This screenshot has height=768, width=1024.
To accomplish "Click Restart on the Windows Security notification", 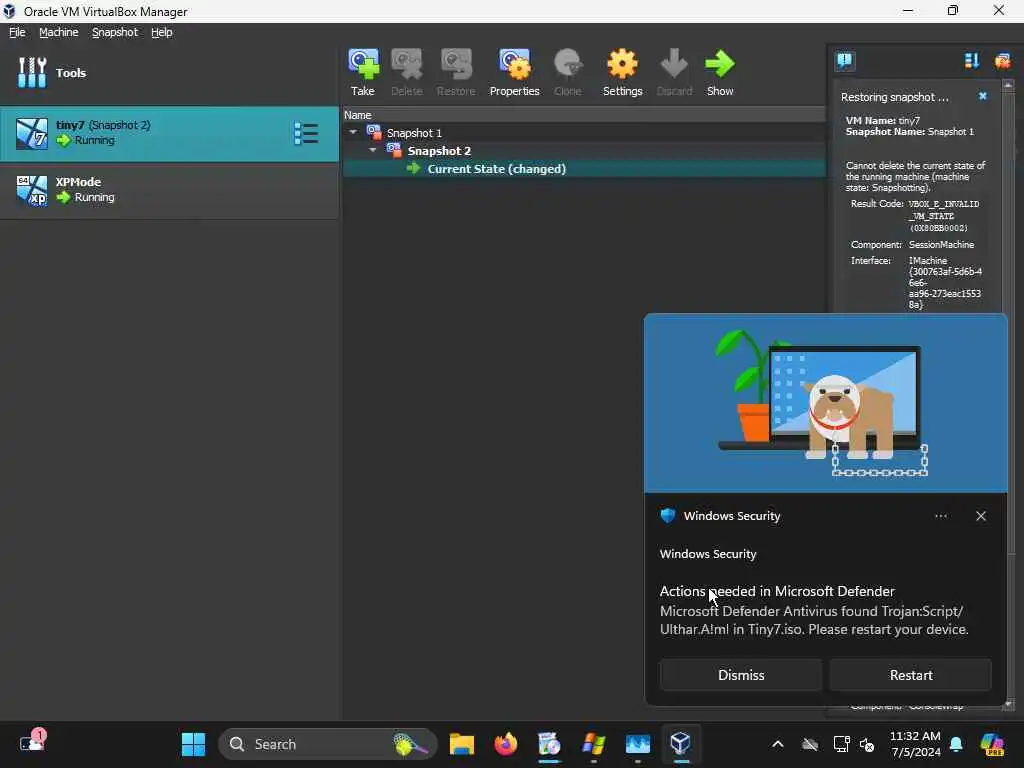I will [x=910, y=675].
